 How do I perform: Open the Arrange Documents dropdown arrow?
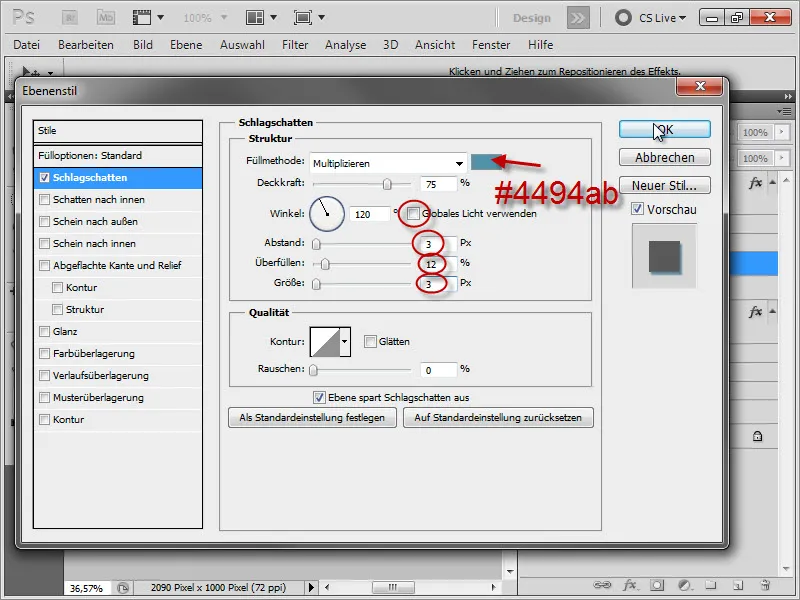273,18
